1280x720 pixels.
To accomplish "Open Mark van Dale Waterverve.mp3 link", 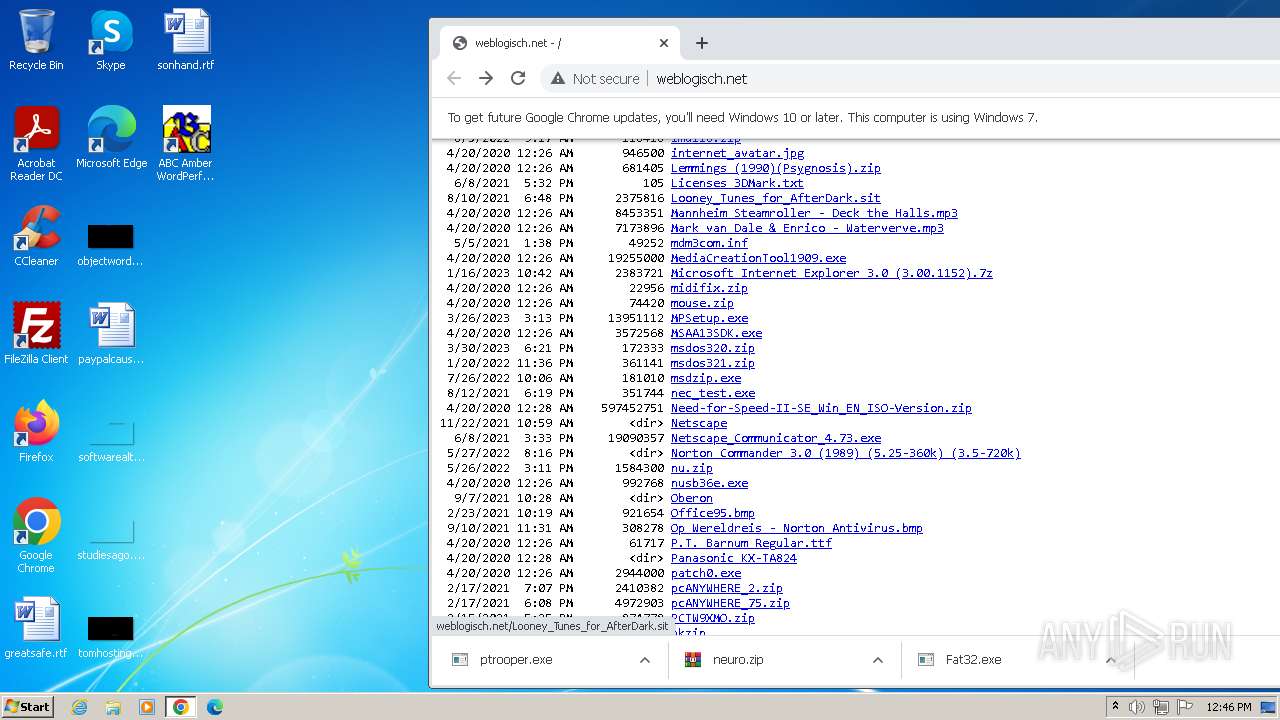I will pyautogui.click(x=807, y=228).
